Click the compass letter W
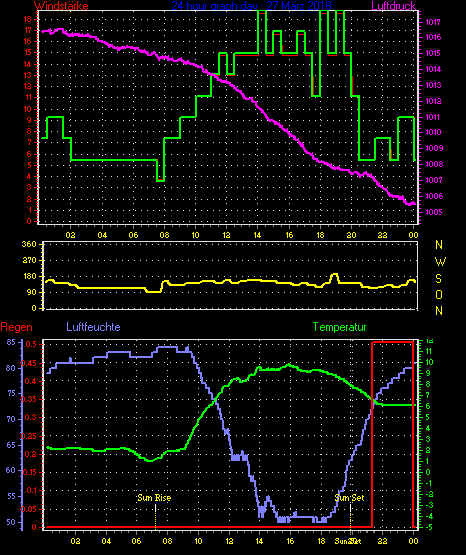 [x=440, y=262]
